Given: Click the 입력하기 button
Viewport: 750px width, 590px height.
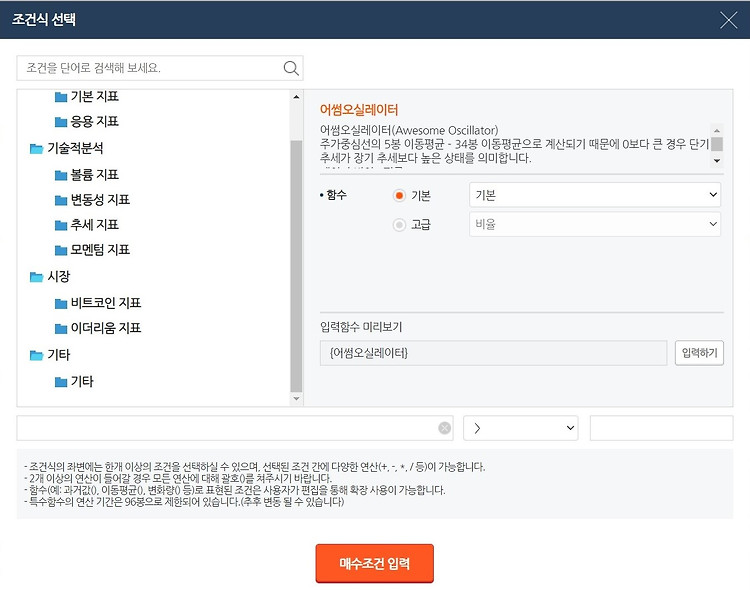Looking at the screenshot, I should click(699, 353).
